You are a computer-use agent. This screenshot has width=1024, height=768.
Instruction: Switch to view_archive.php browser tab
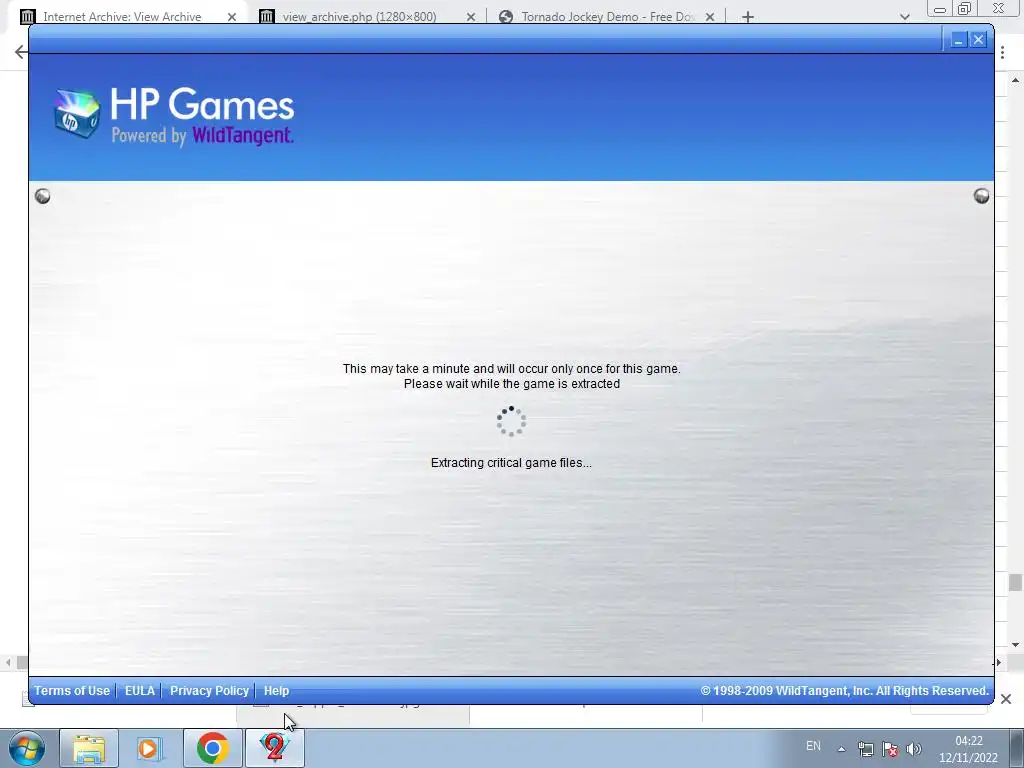[359, 17]
